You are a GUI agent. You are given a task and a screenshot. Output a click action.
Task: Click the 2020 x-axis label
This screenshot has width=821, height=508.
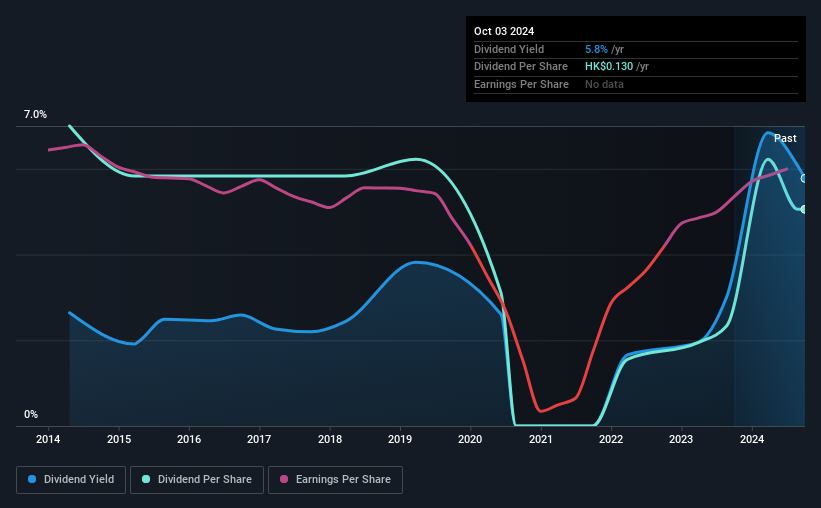coord(470,439)
